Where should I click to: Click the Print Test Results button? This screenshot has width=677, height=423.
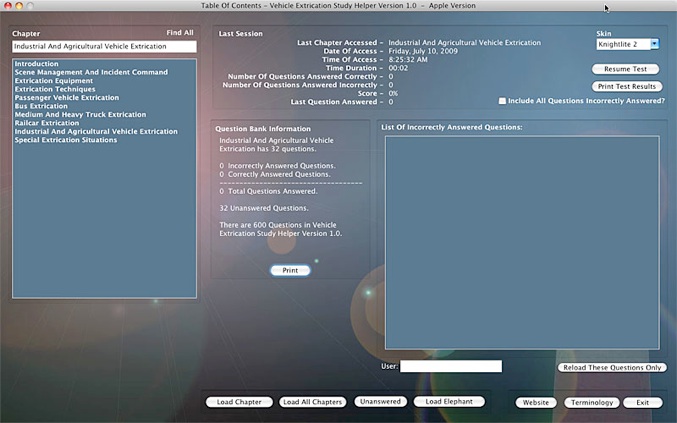(626, 86)
